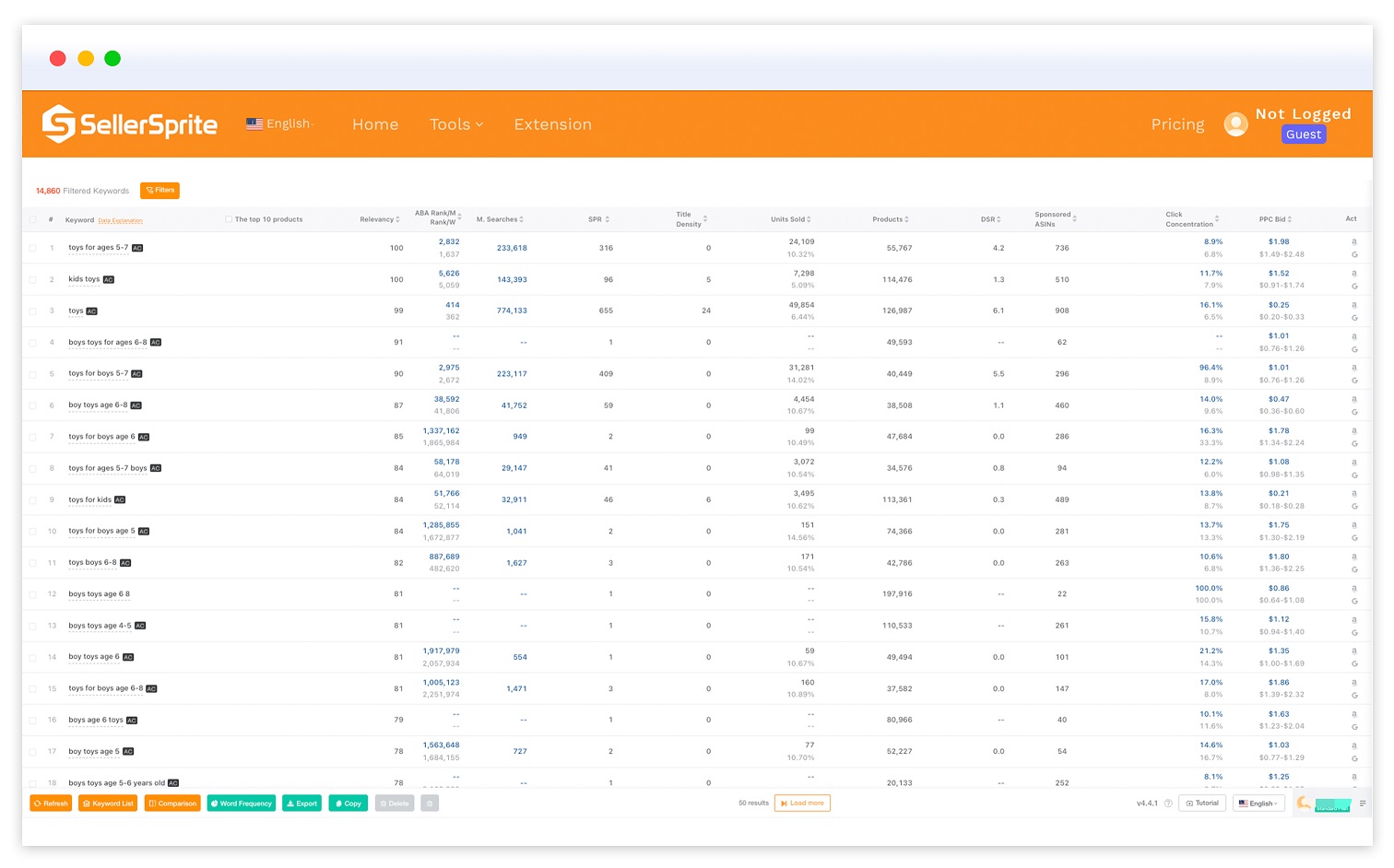Image resolution: width=1394 pixels, height=868 pixels.
Task: Click the Export button
Action: click(301, 803)
